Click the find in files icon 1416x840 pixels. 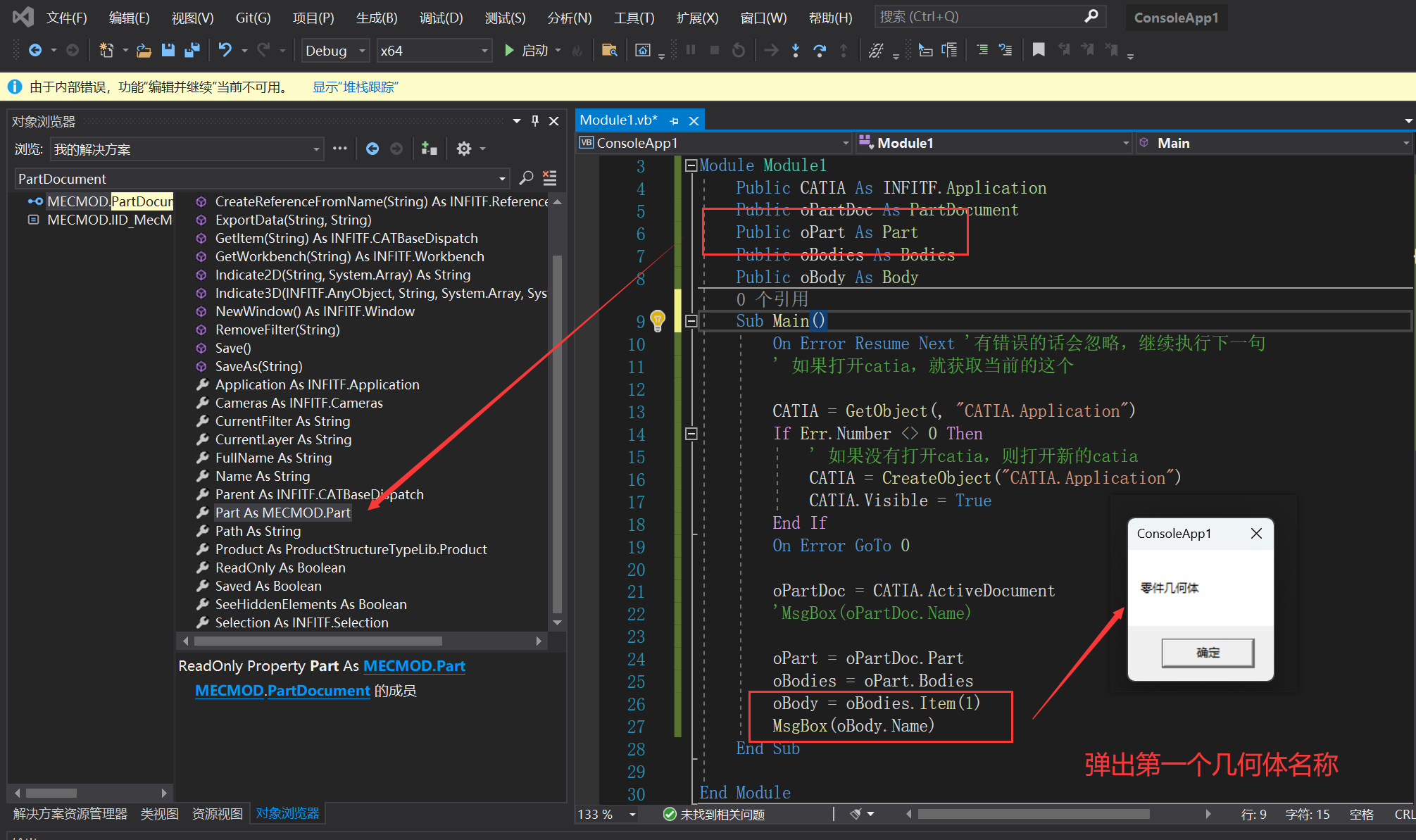610,50
